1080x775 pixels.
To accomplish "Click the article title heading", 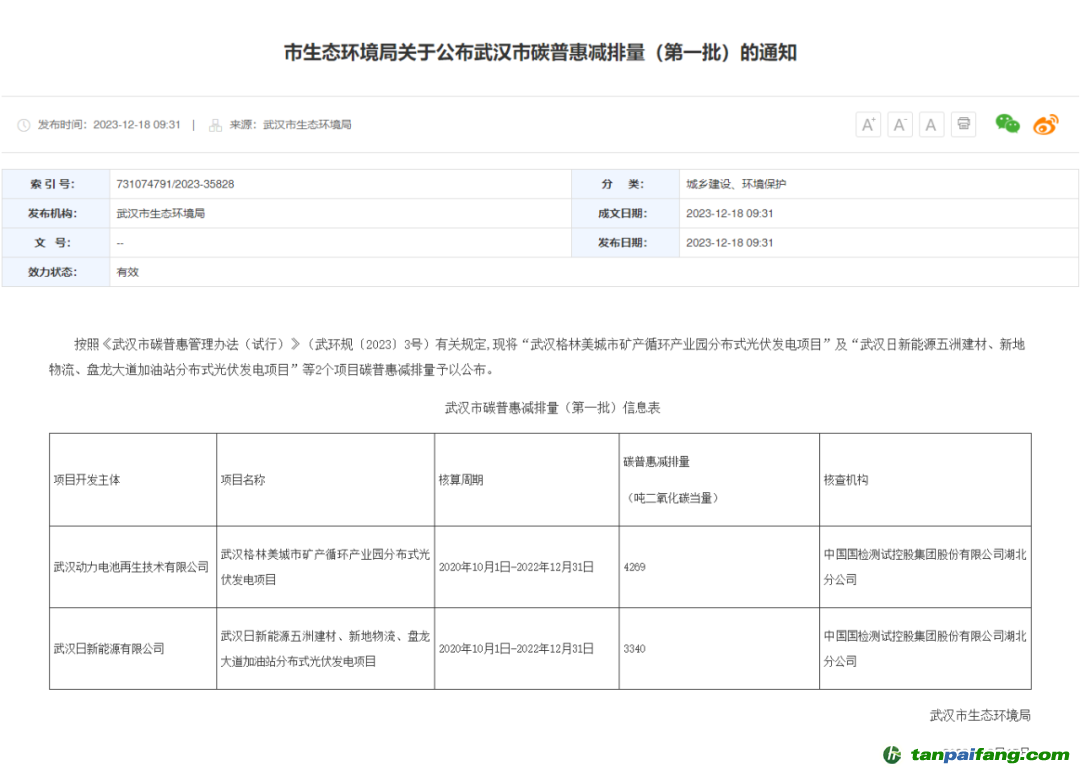I will click(x=540, y=53).
